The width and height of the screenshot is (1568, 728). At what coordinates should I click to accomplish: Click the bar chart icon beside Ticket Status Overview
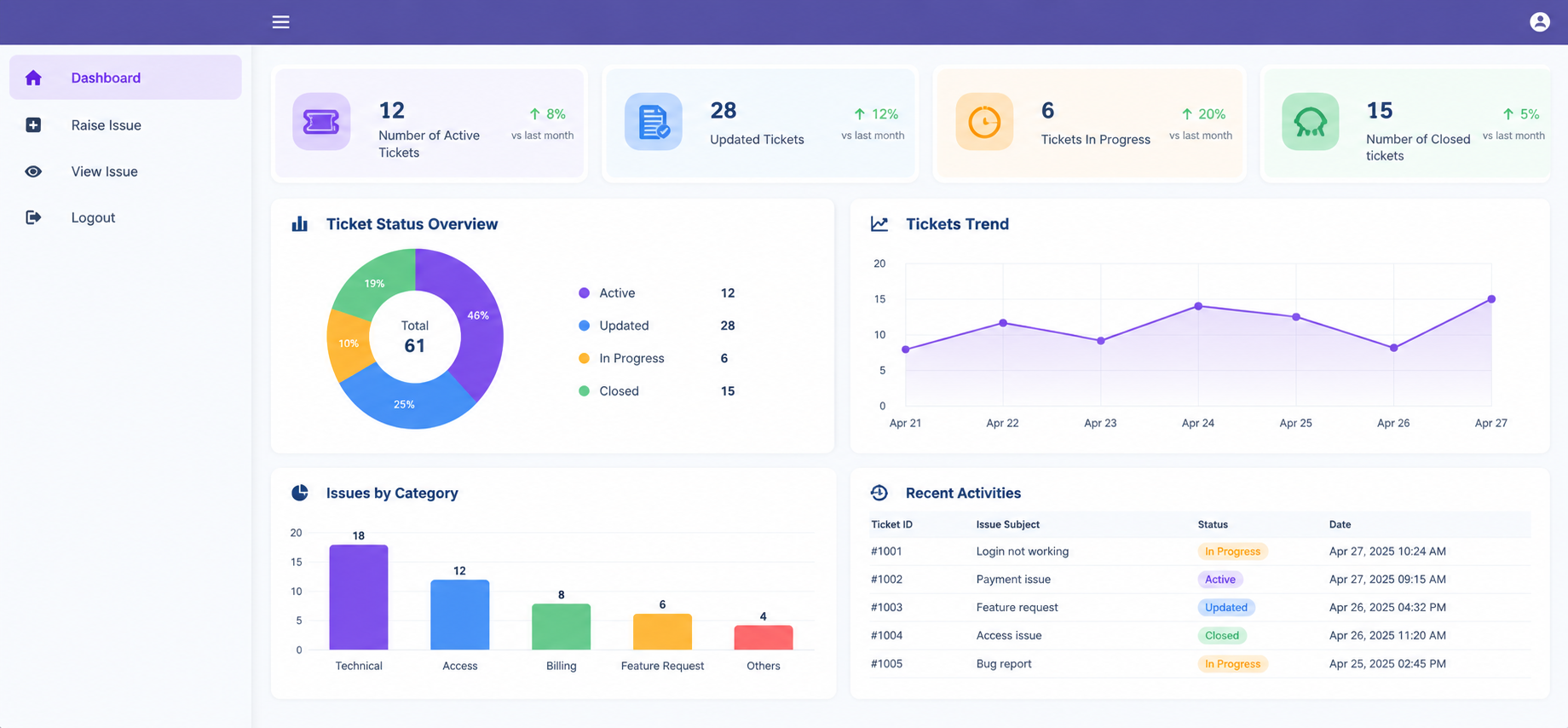[x=300, y=224]
